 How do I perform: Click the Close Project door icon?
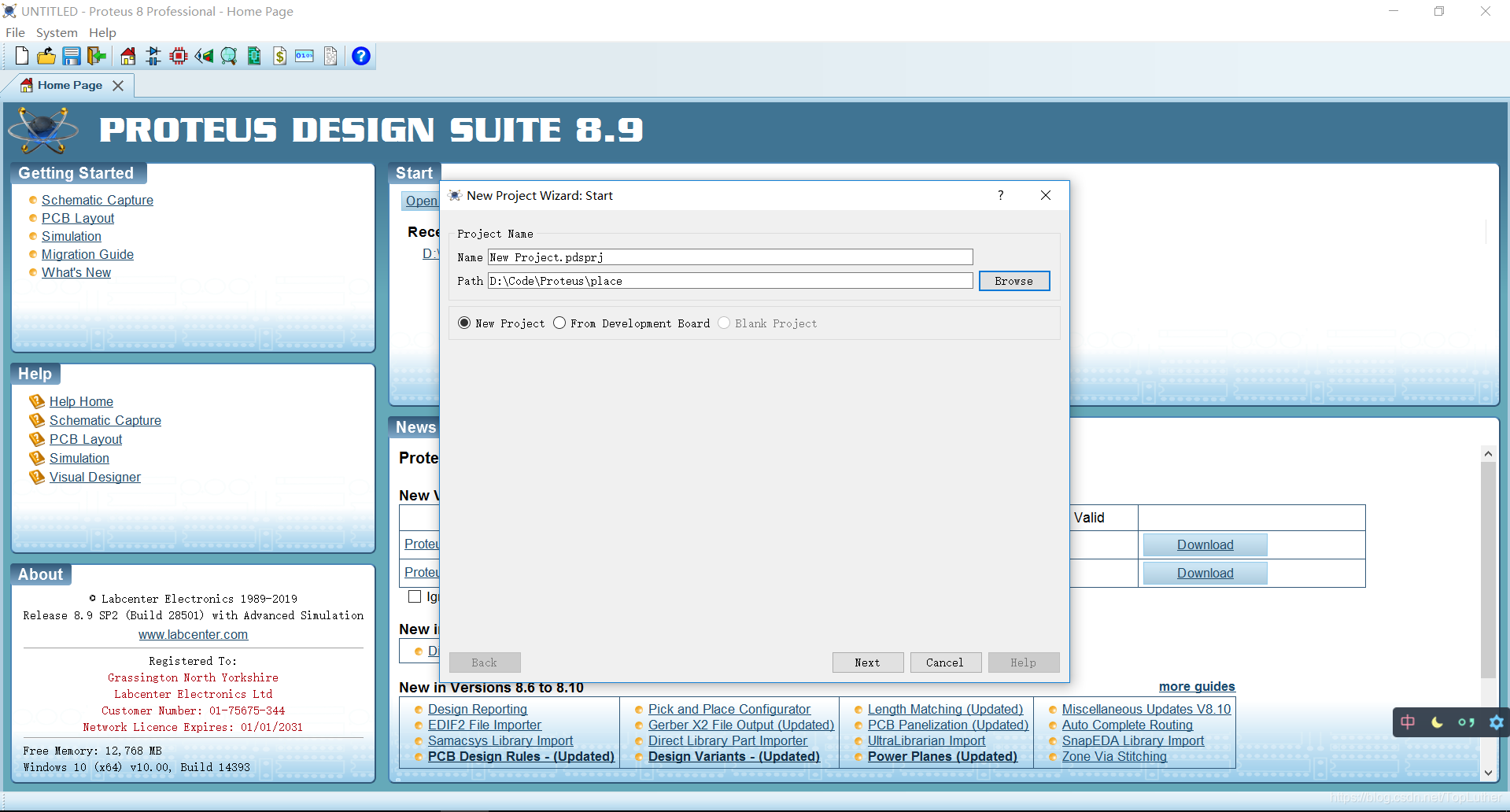(x=97, y=56)
